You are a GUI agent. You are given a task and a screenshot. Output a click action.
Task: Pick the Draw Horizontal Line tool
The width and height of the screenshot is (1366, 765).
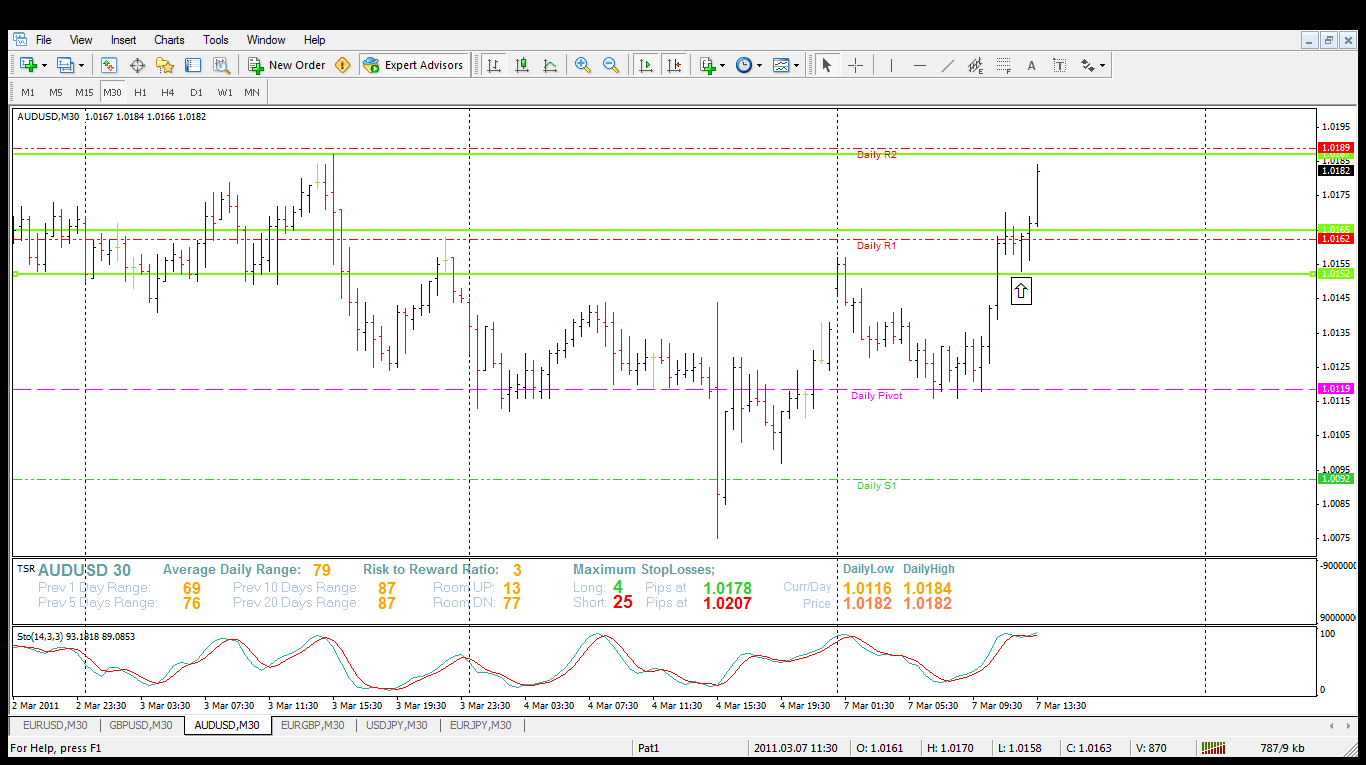click(920, 65)
